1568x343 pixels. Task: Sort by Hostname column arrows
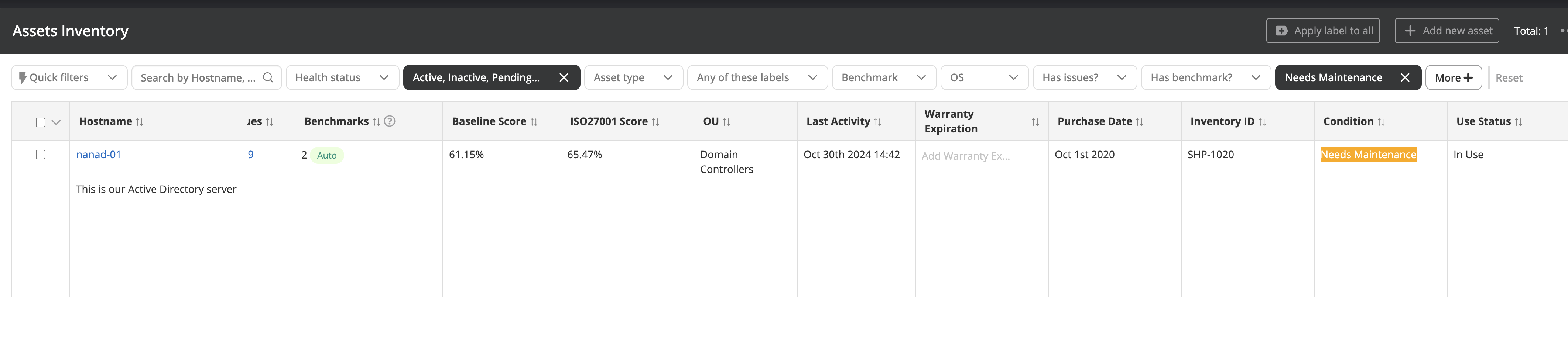tap(139, 122)
